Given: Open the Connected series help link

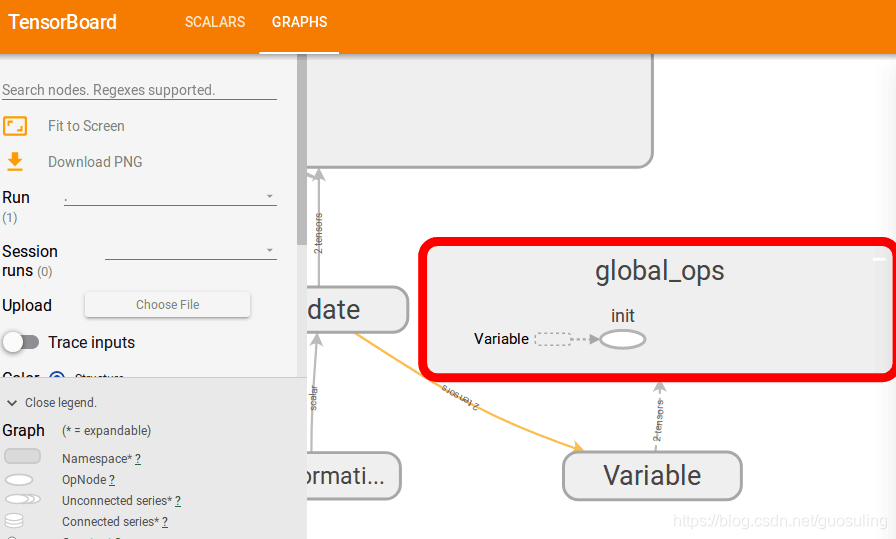Looking at the screenshot, I should (x=165, y=522).
